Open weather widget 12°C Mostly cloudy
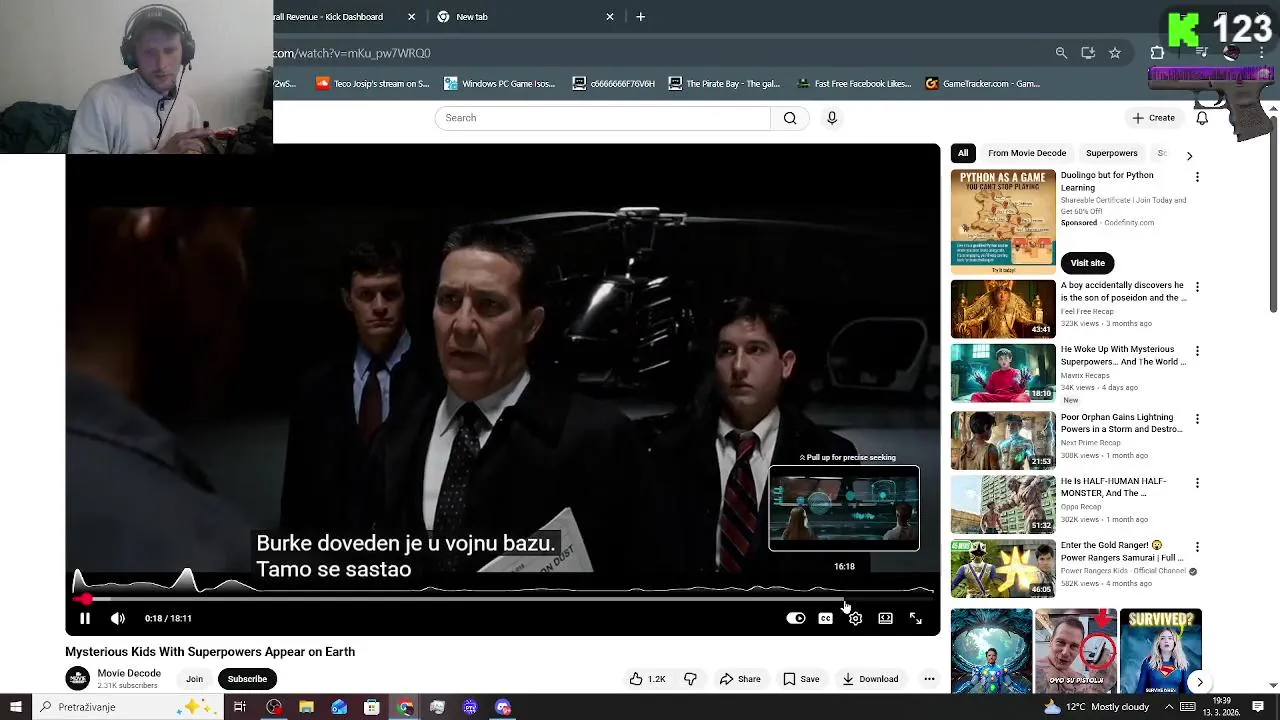 click(1096, 707)
